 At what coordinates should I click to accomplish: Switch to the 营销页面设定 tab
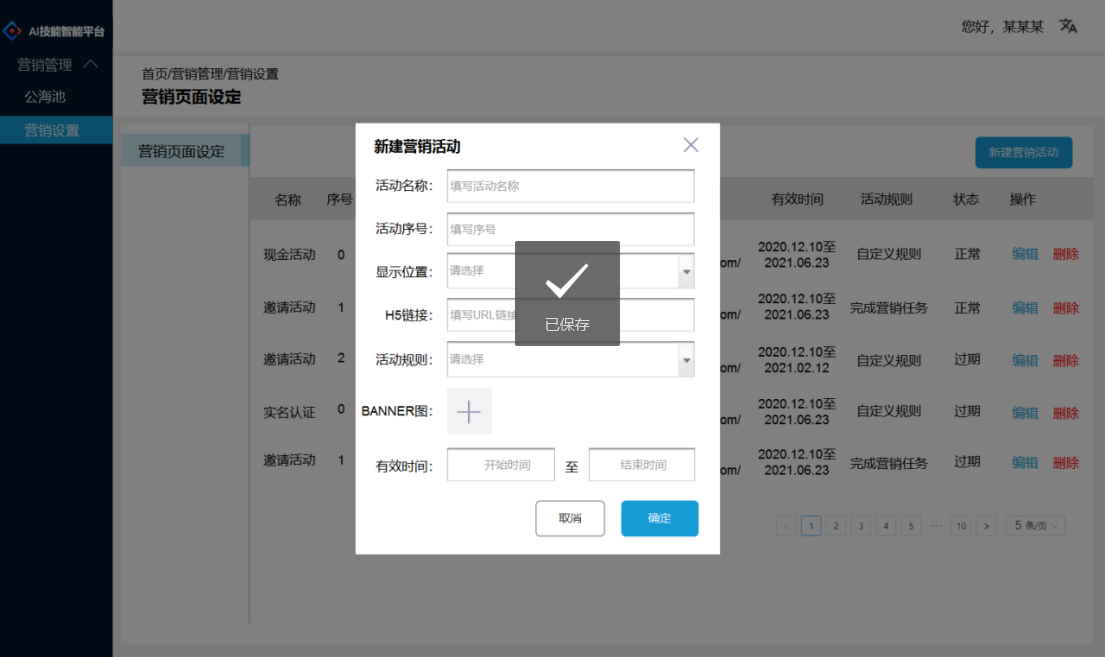(184, 150)
